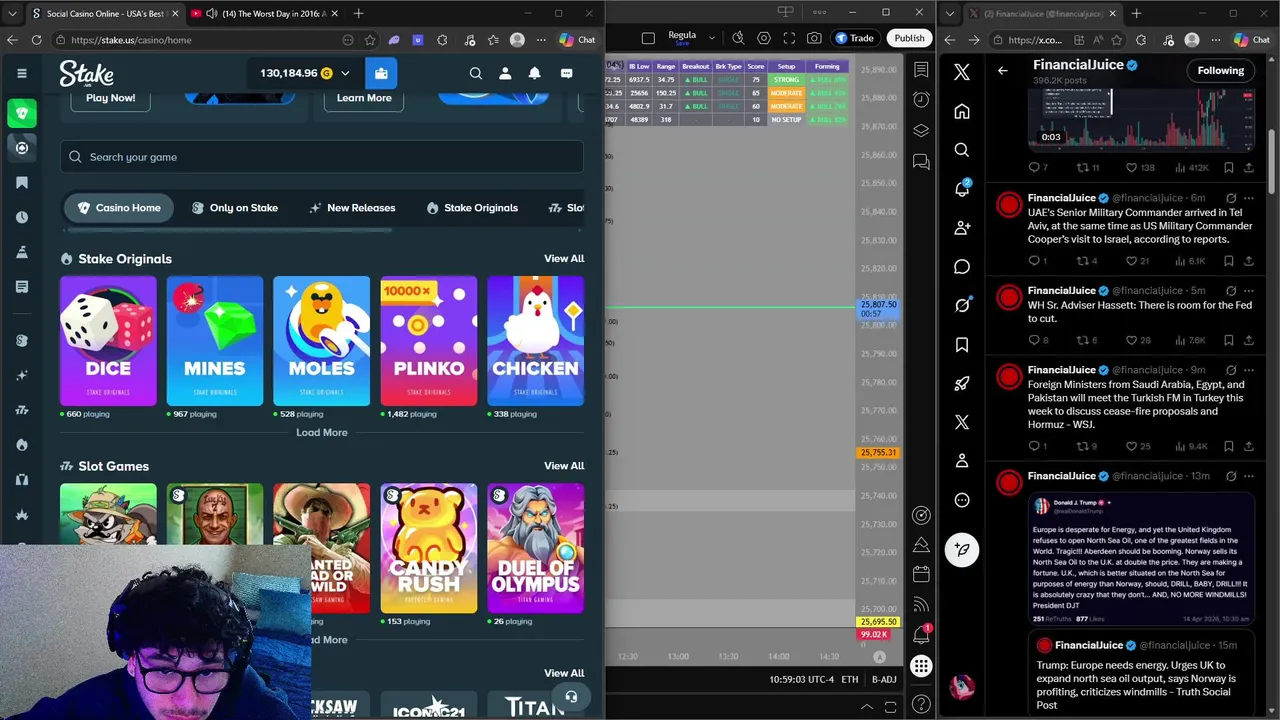Click View All for Slot Games
Screen dimensions: 1280x720
click(x=564, y=466)
